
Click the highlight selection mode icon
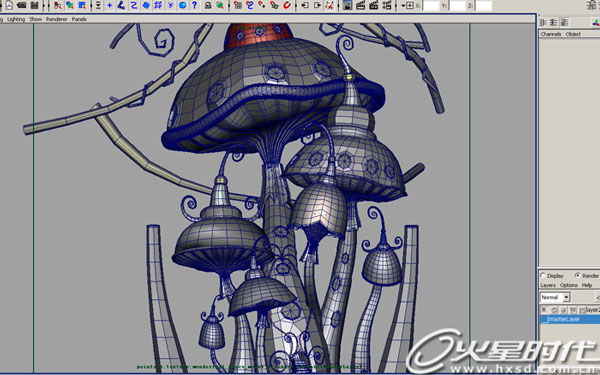[x=220, y=5]
